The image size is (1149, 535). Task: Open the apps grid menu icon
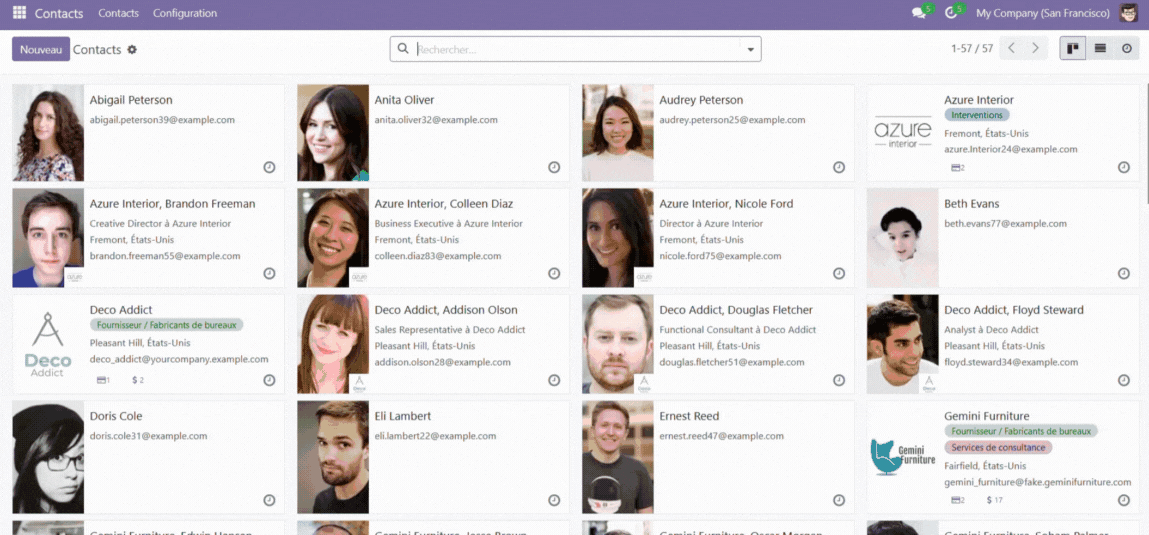pyautogui.click(x=19, y=12)
